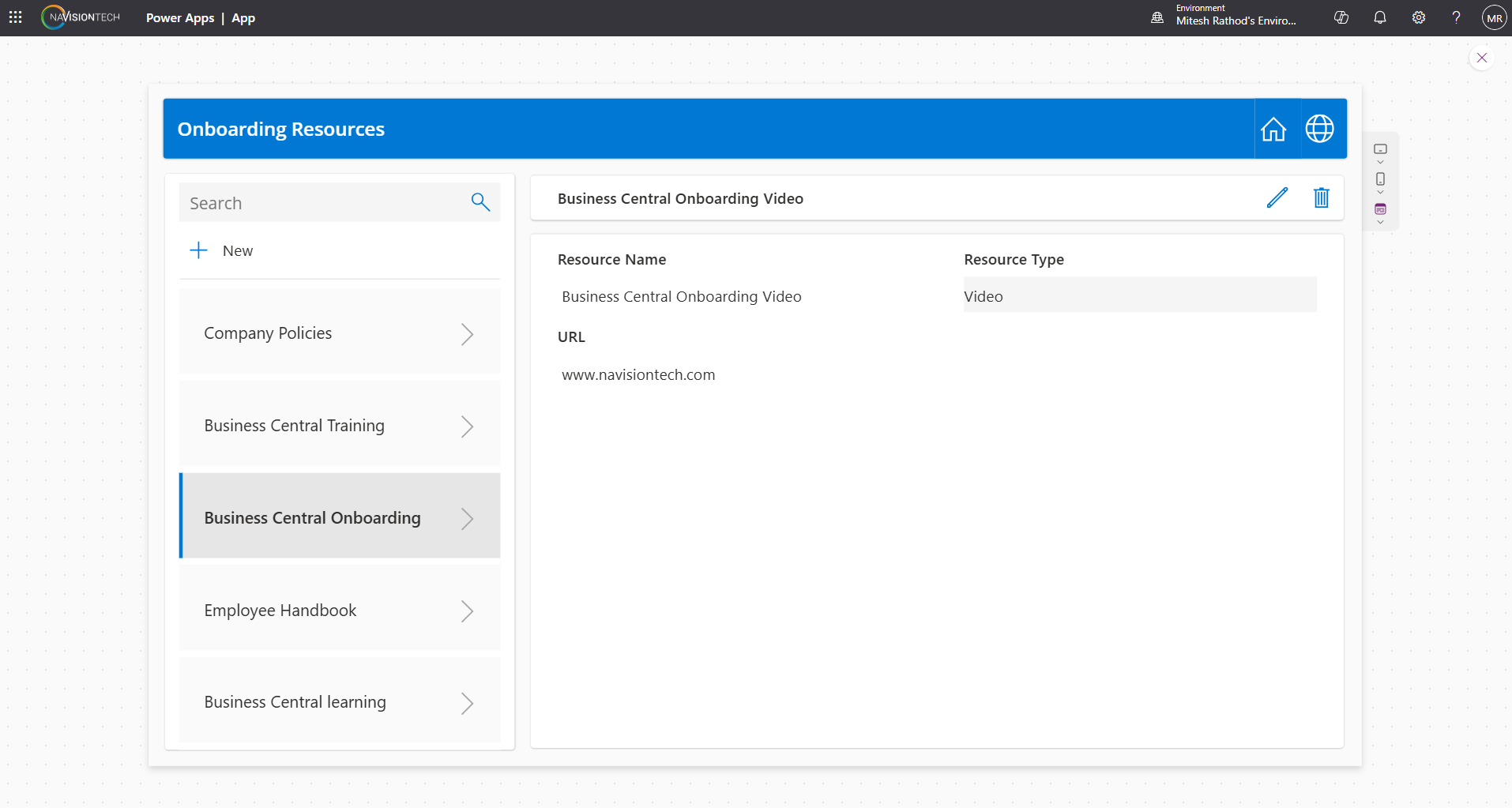1512x808 pixels.
Task: Click the New button to add resource
Action: (x=223, y=250)
